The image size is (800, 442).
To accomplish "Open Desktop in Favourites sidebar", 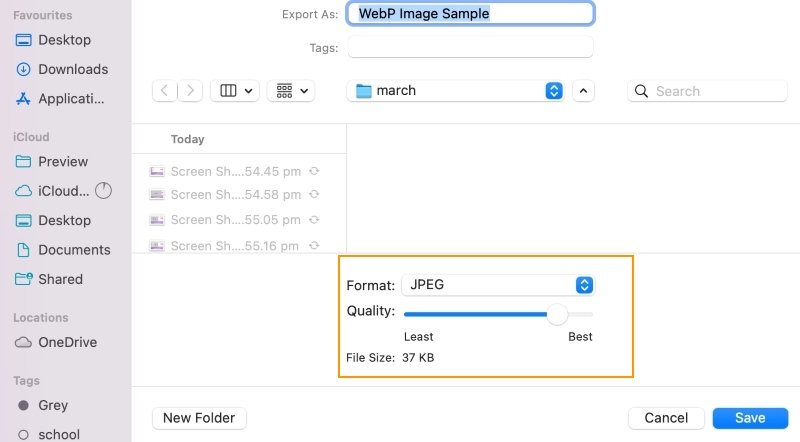I will tap(53, 40).
